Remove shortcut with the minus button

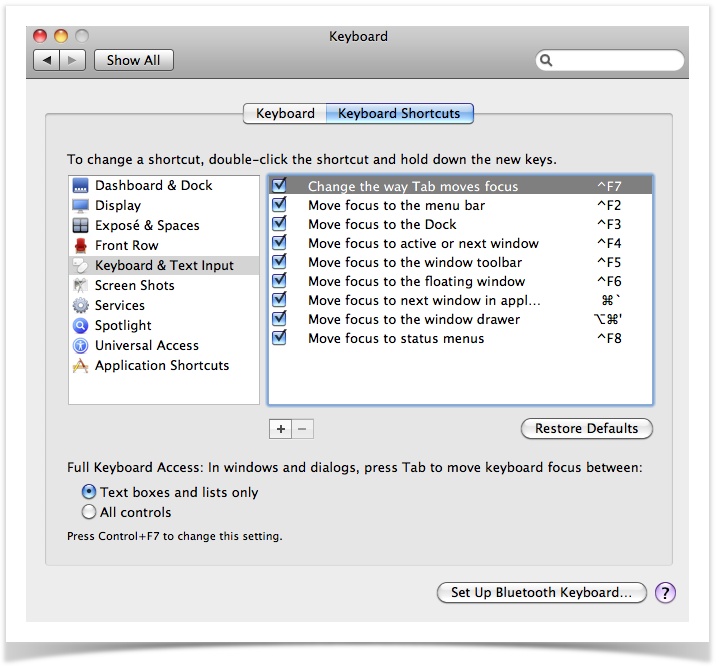[x=302, y=429]
